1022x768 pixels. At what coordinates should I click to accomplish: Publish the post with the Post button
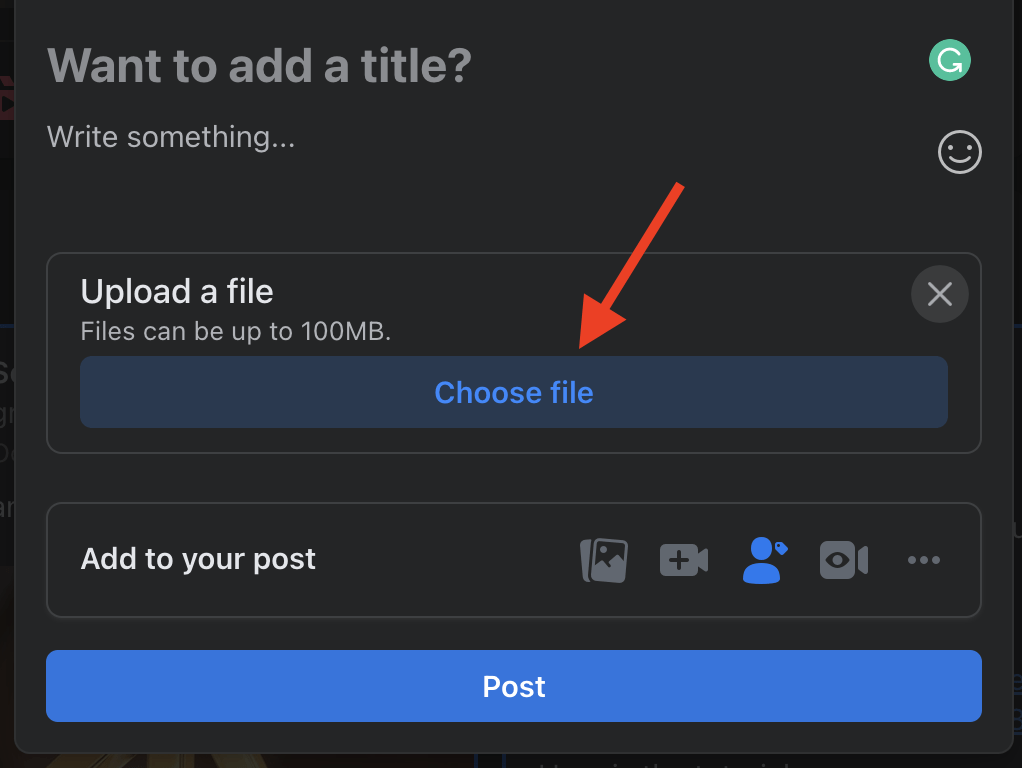click(x=513, y=686)
